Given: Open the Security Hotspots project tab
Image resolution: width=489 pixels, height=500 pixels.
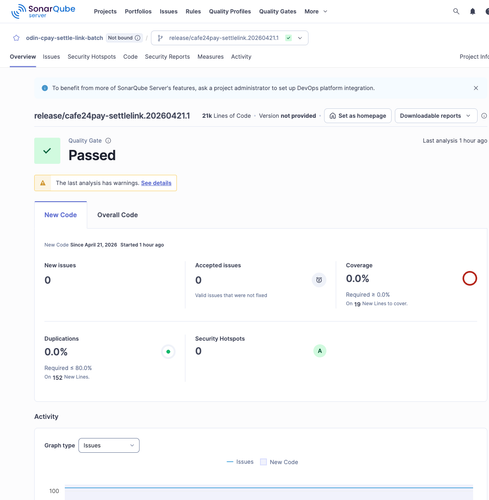Looking at the screenshot, I should coord(92,57).
